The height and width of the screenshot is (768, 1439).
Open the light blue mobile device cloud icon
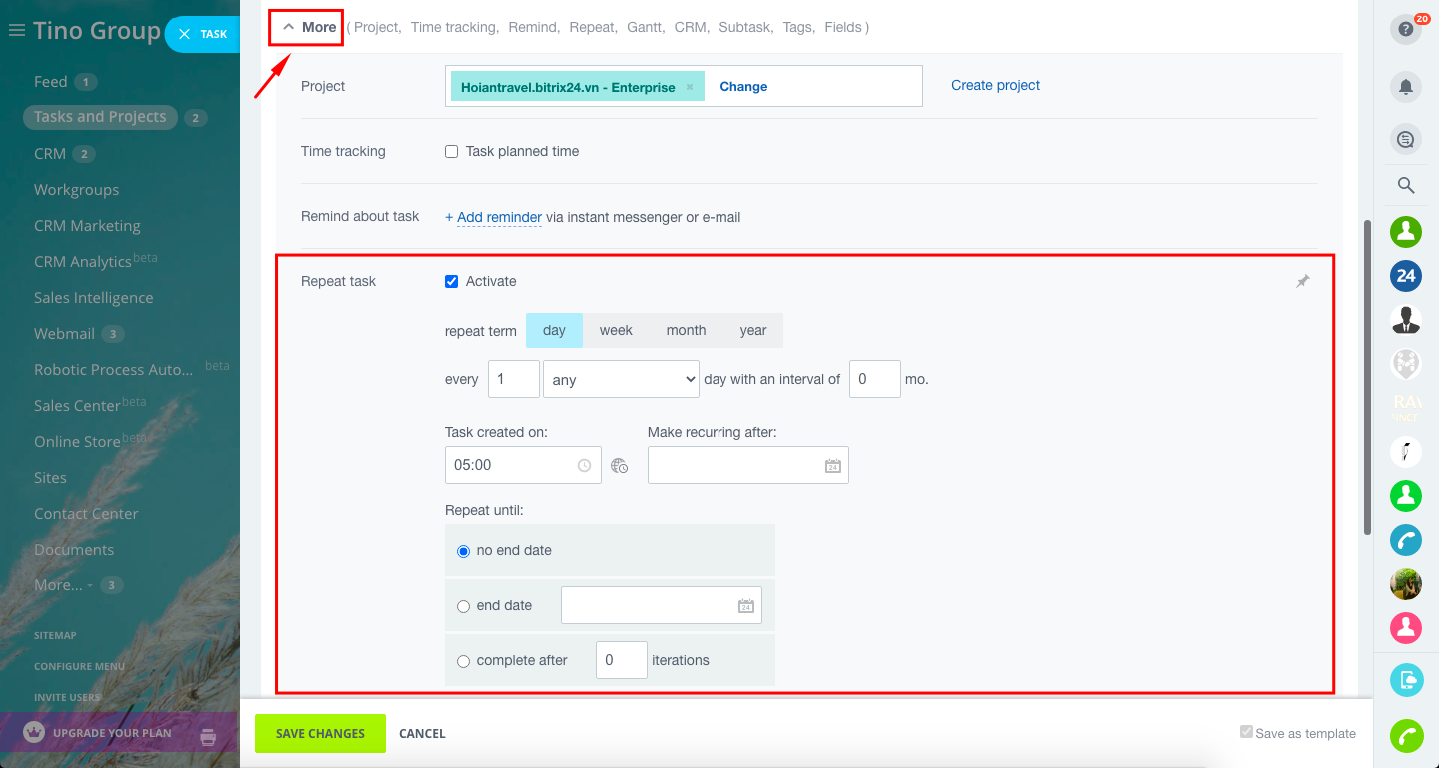click(1407, 680)
